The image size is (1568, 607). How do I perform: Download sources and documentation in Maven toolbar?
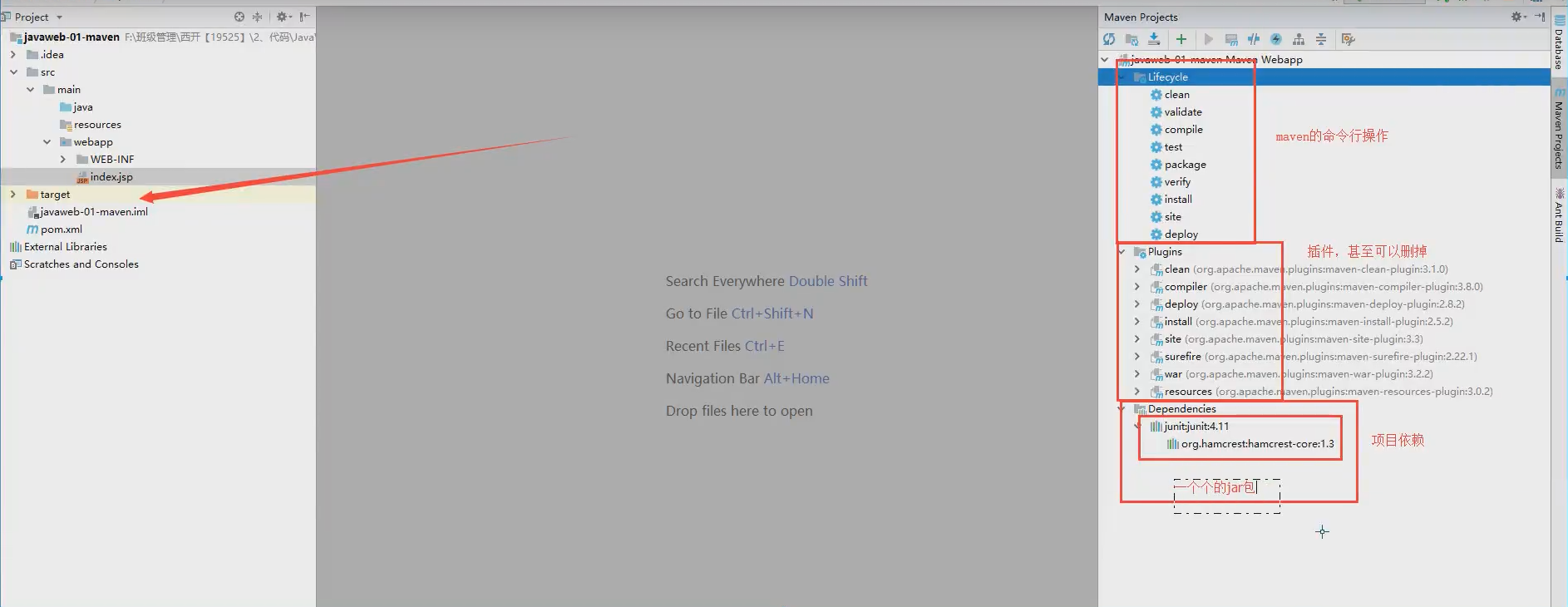tap(1154, 39)
